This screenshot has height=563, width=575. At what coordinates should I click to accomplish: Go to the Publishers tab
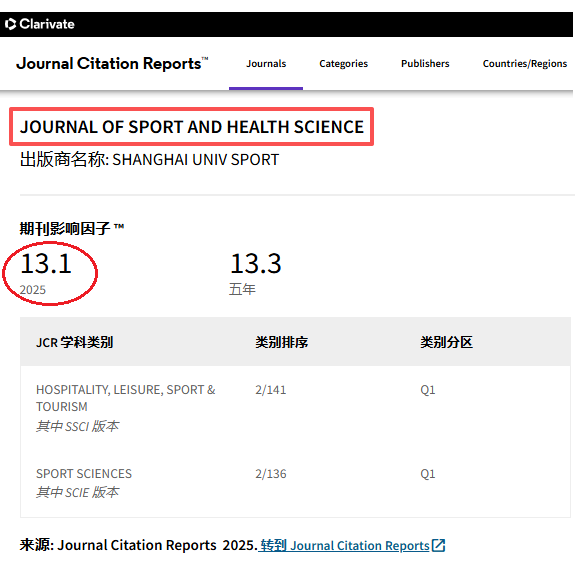point(425,64)
